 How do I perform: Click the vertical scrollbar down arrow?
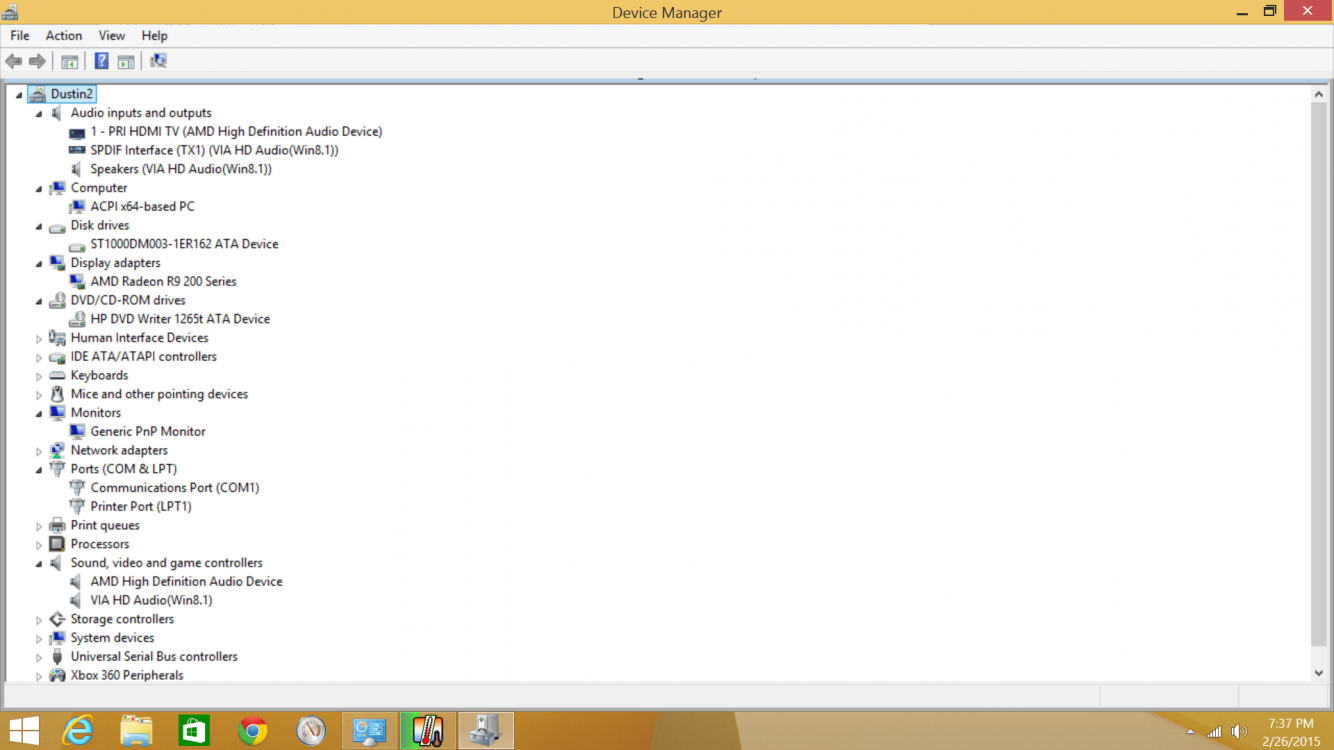click(x=1318, y=674)
